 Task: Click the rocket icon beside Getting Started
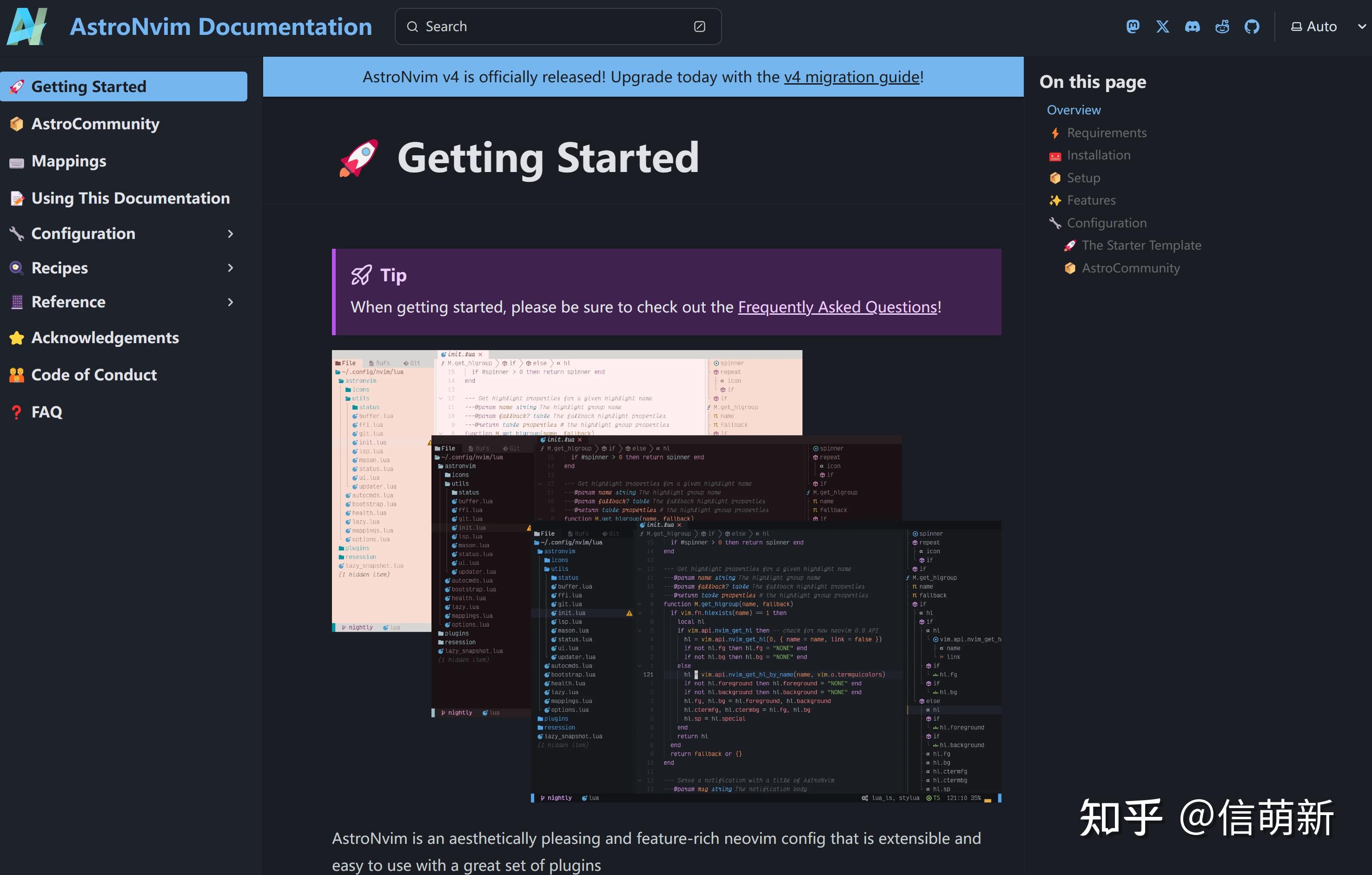coord(18,86)
